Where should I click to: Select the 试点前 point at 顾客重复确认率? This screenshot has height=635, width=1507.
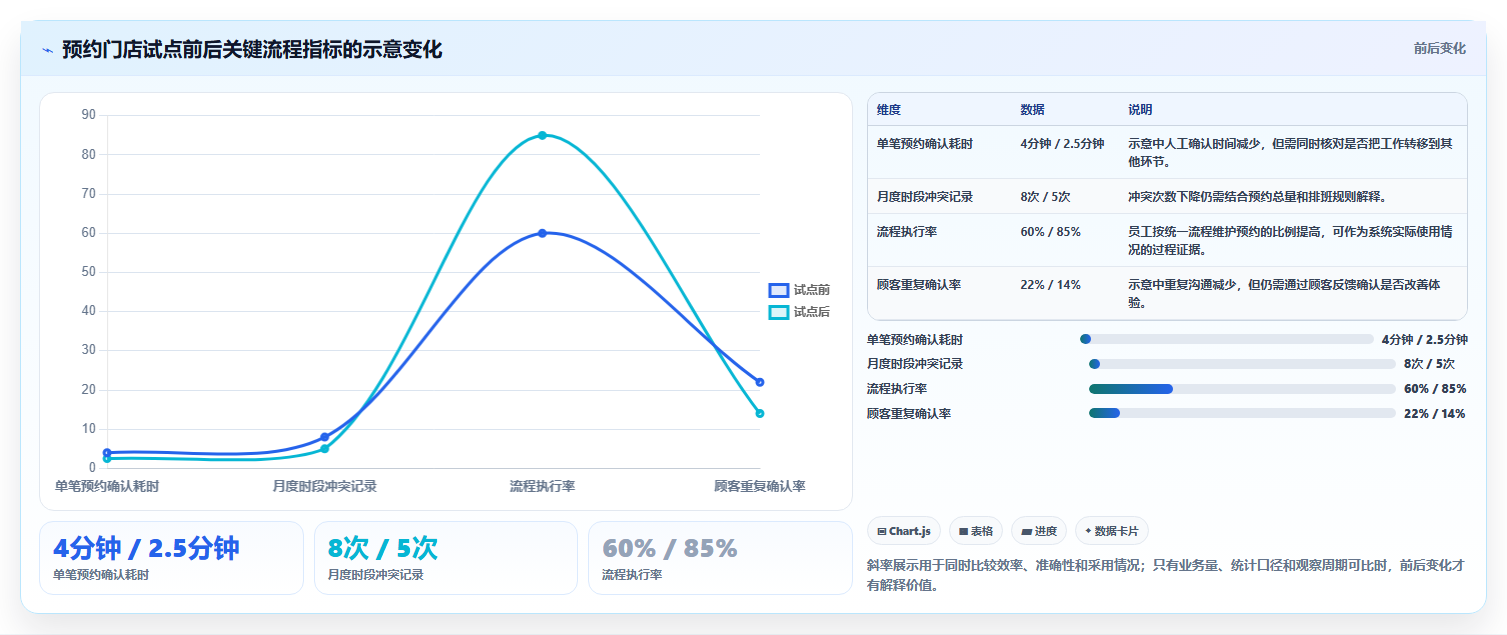(x=760, y=382)
